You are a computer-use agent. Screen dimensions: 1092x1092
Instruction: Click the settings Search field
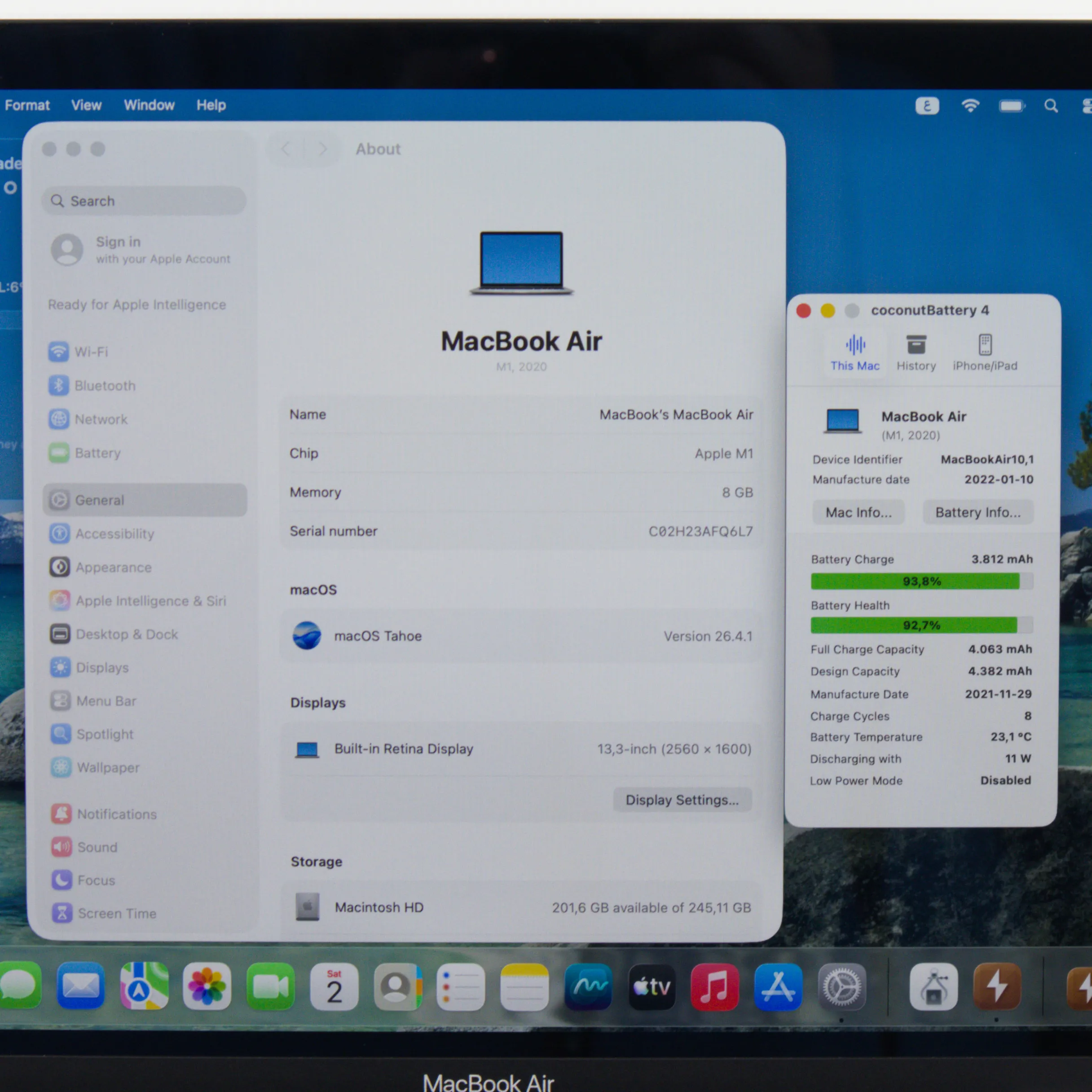pyautogui.click(x=144, y=201)
